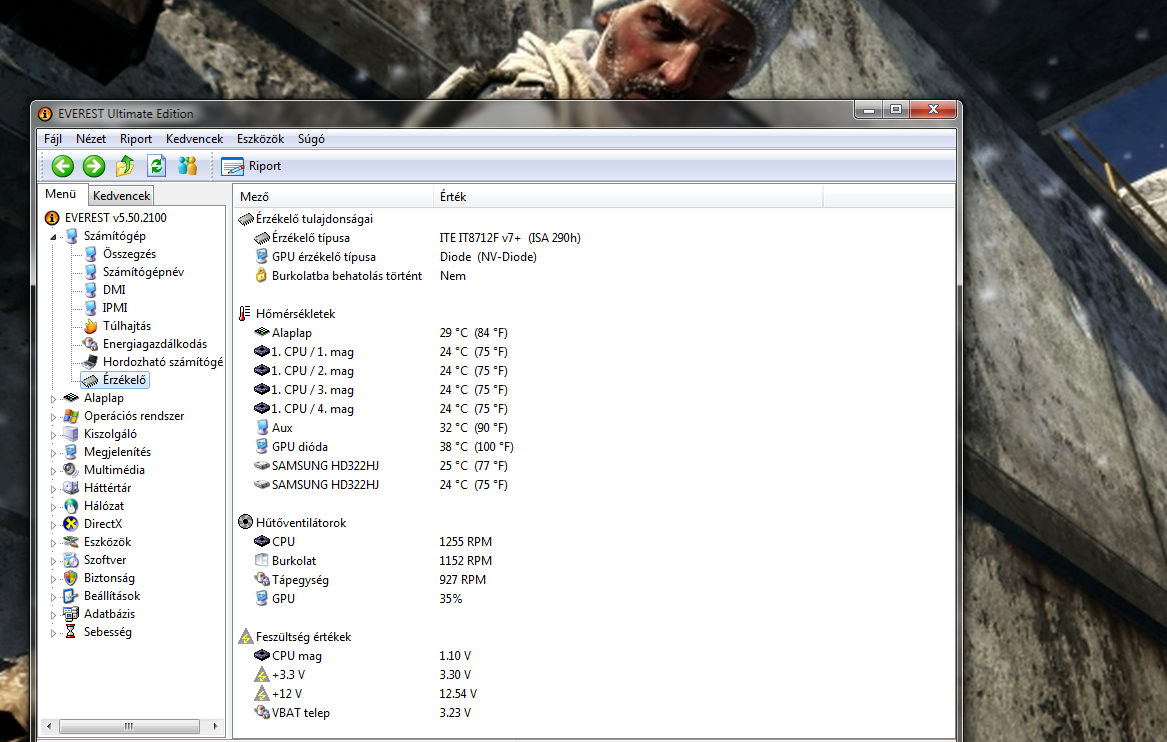Refresh the sensor readings

(x=156, y=166)
